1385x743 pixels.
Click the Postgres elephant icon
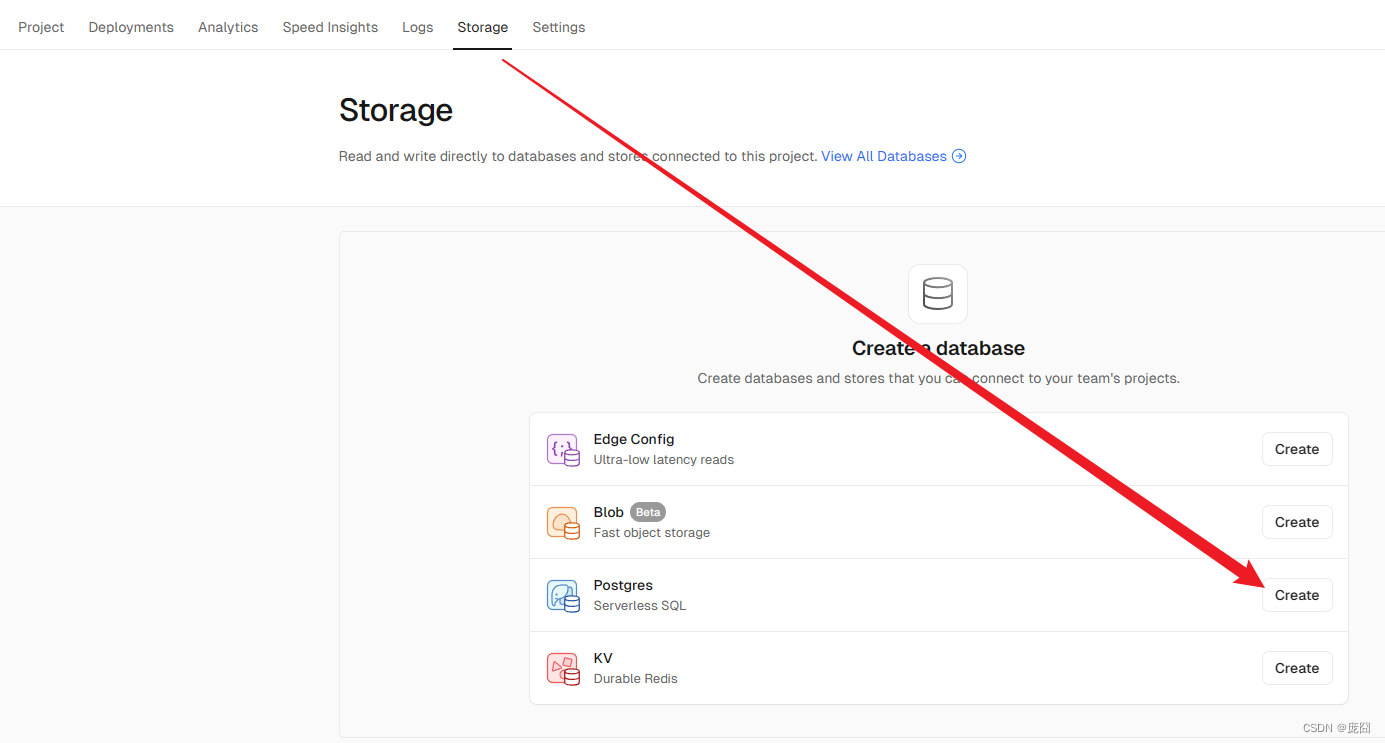(563, 595)
